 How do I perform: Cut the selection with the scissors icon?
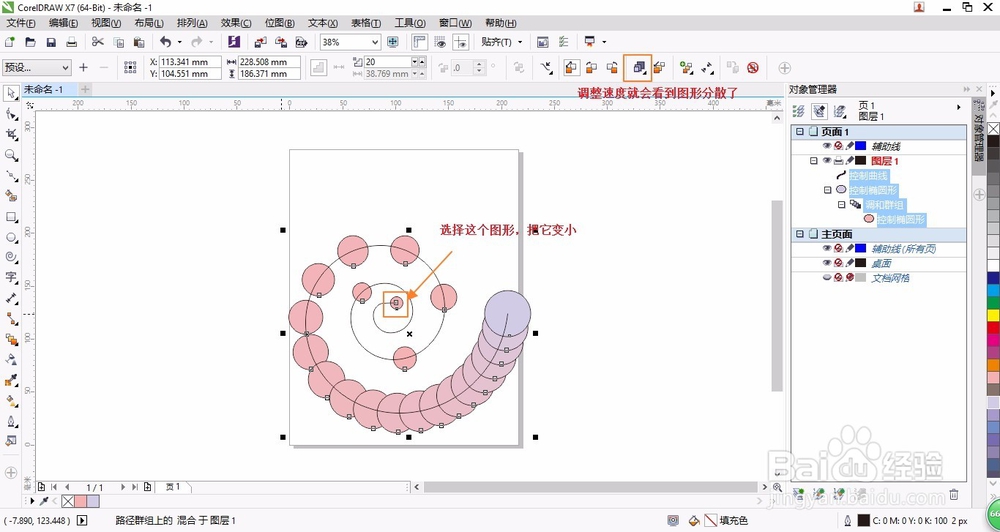coord(98,42)
